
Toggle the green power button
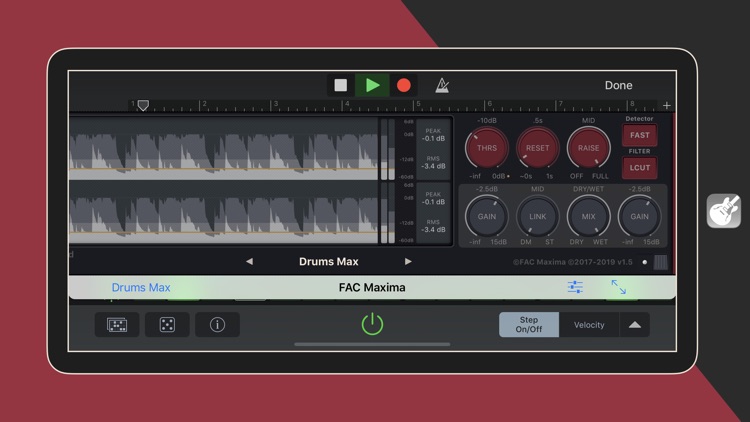point(372,324)
